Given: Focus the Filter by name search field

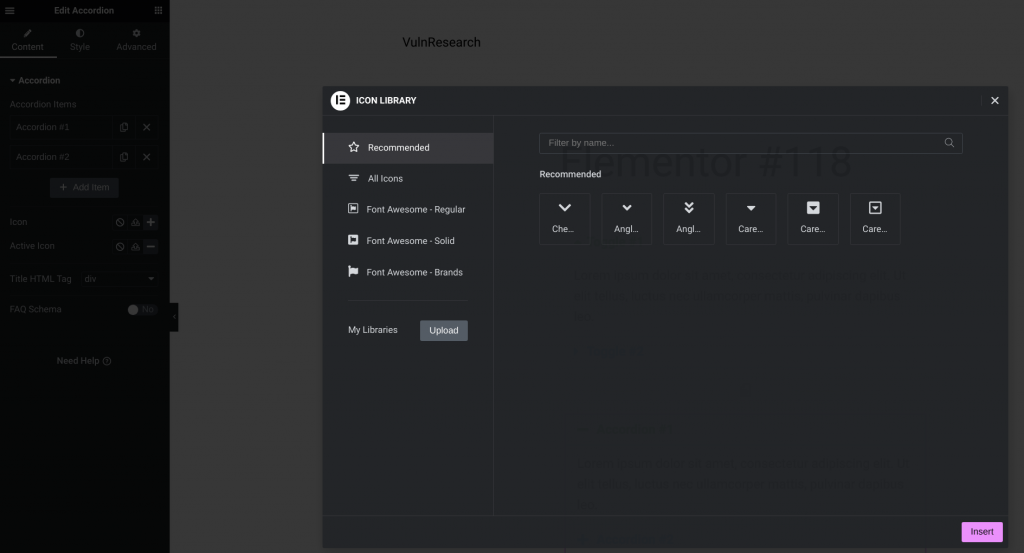Looking at the screenshot, I should [750, 143].
